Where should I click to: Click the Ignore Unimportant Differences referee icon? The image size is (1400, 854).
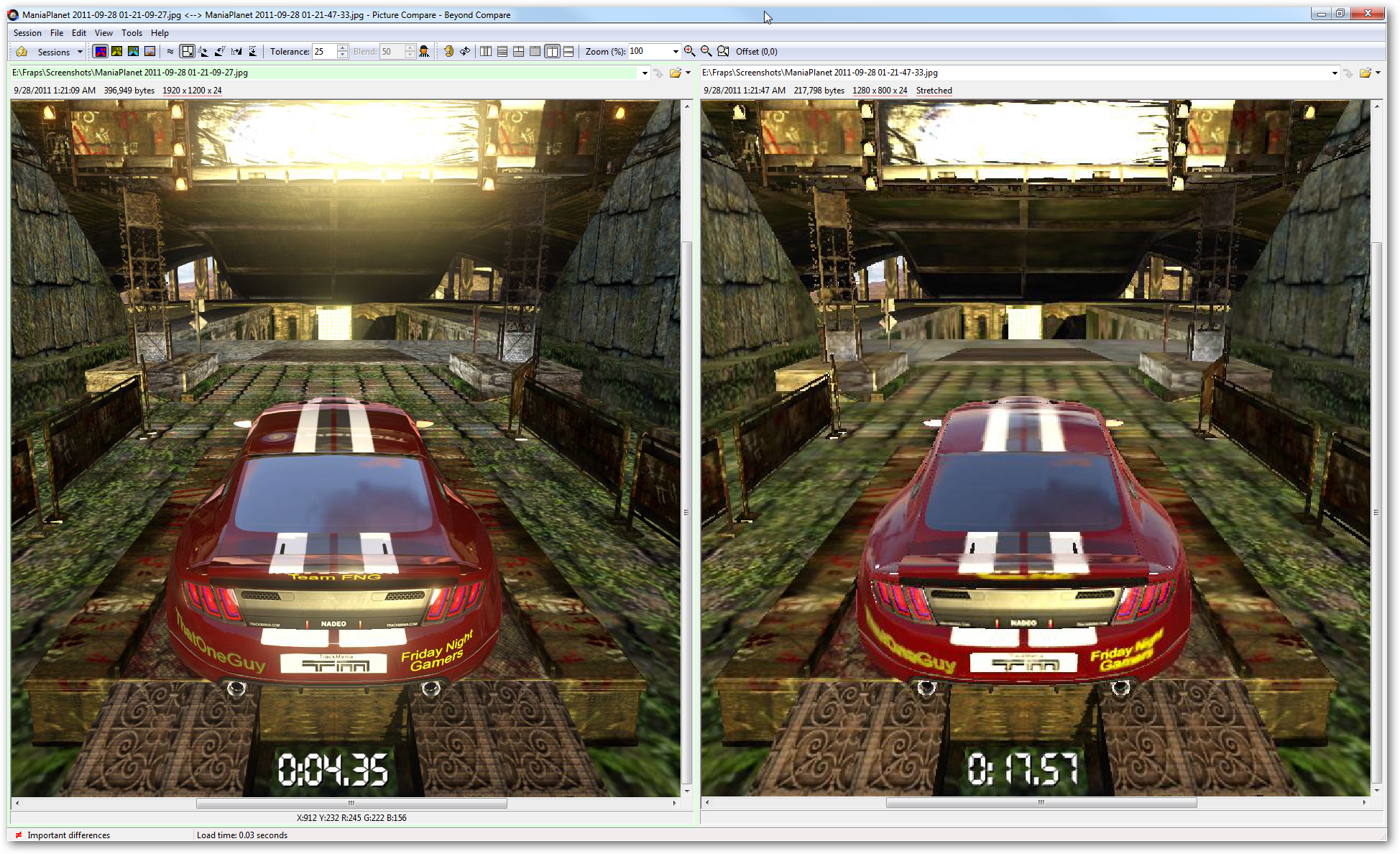click(424, 52)
